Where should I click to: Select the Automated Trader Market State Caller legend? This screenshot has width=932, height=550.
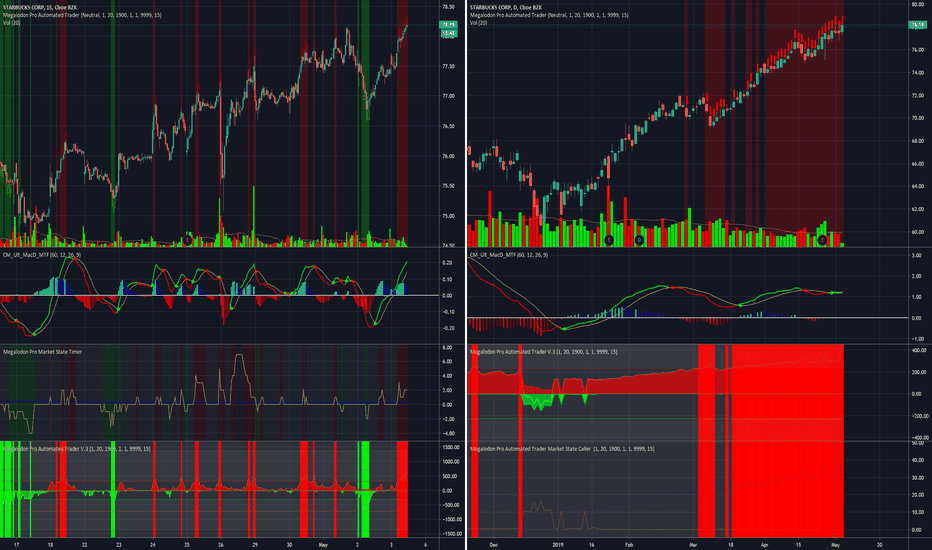coord(562,449)
